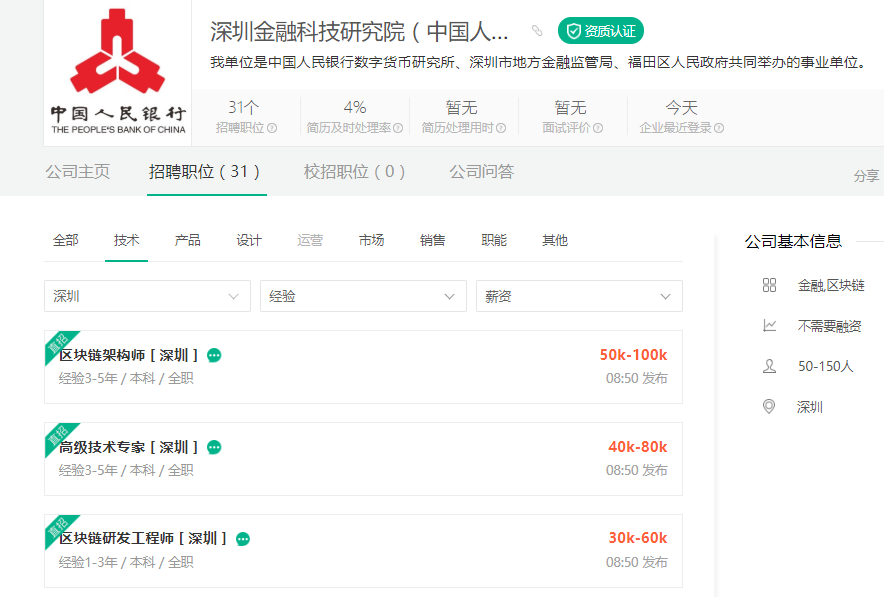Pick the 销售 category filter
The image size is (884, 597).
432,240
